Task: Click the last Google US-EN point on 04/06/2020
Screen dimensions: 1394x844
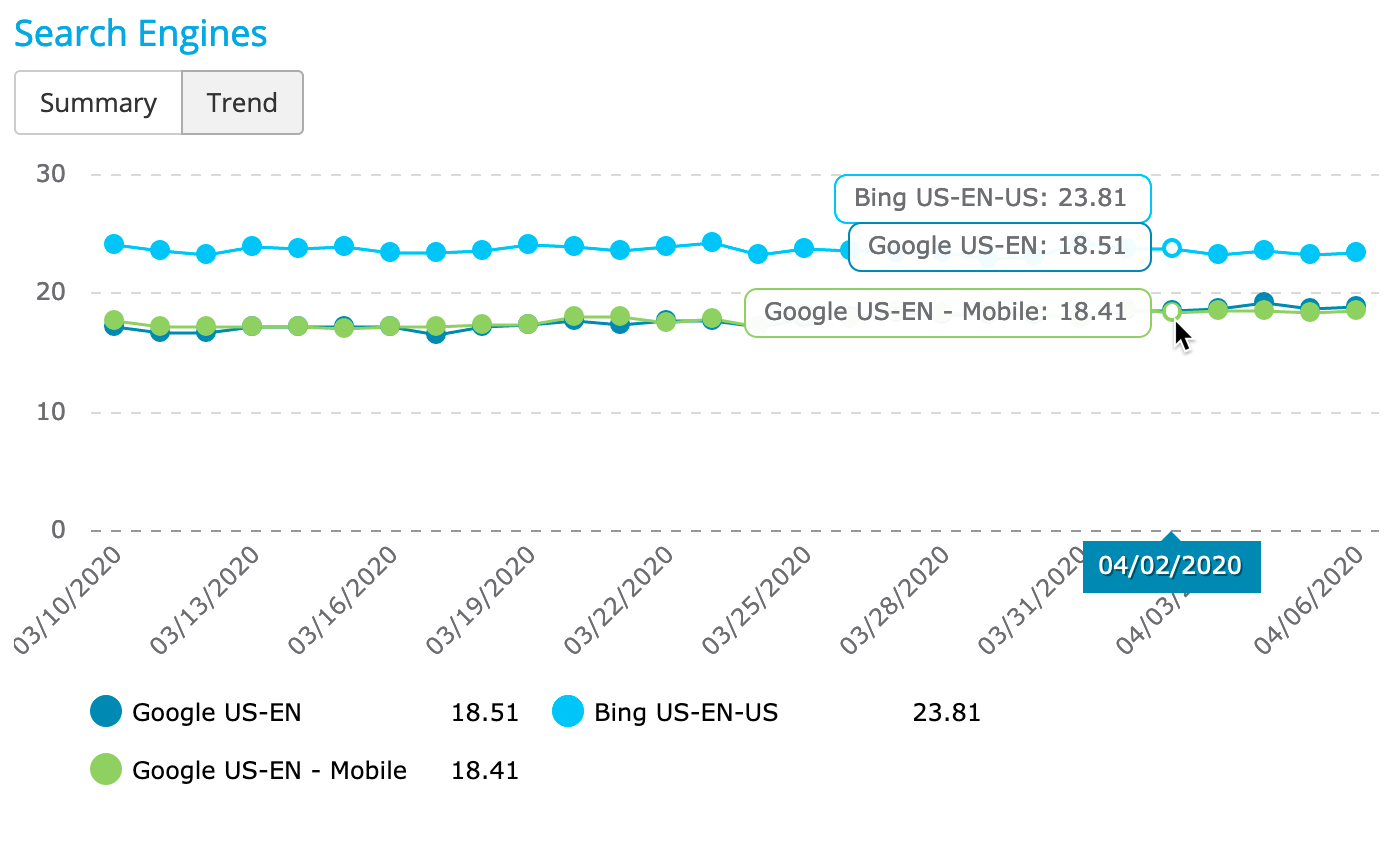Action: click(x=1357, y=303)
